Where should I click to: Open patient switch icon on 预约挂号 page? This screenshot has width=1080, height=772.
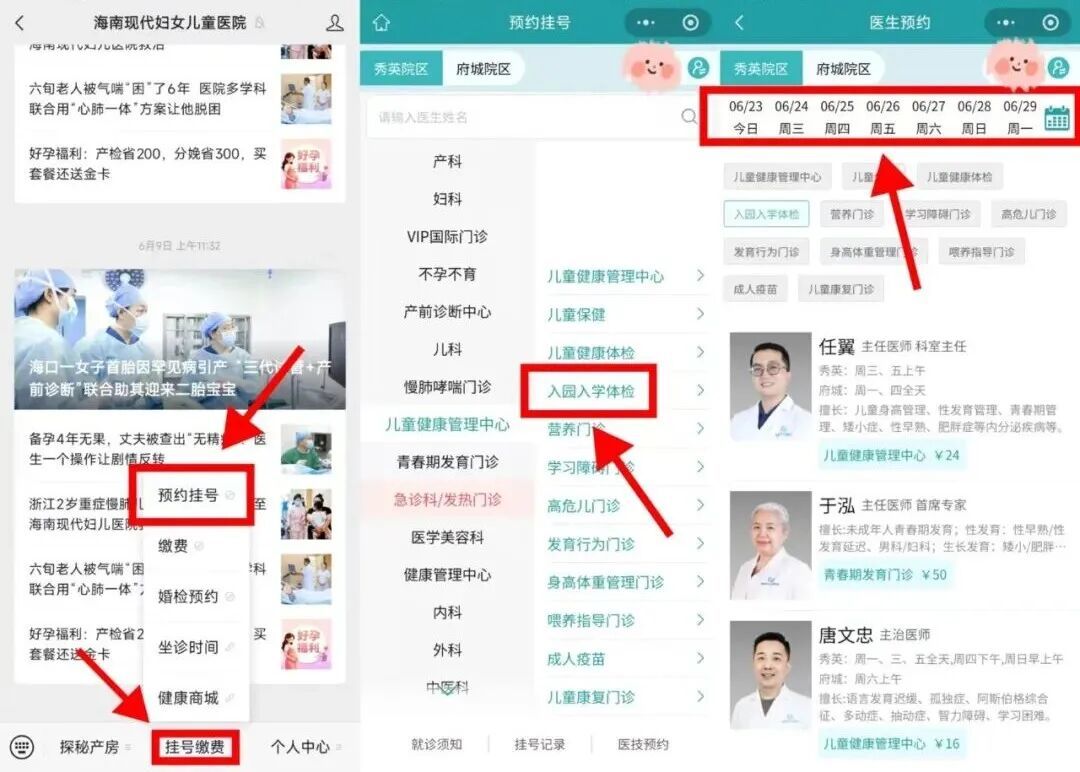coord(698,67)
